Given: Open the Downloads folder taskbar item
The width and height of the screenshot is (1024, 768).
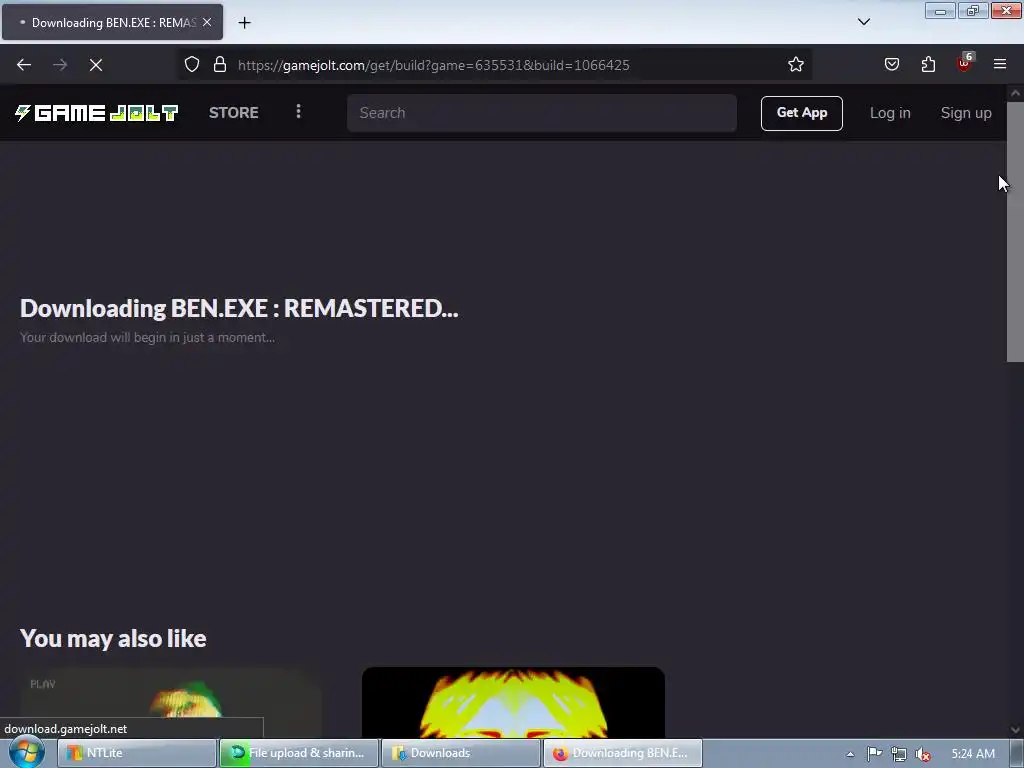Looking at the screenshot, I should [x=461, y=753].
